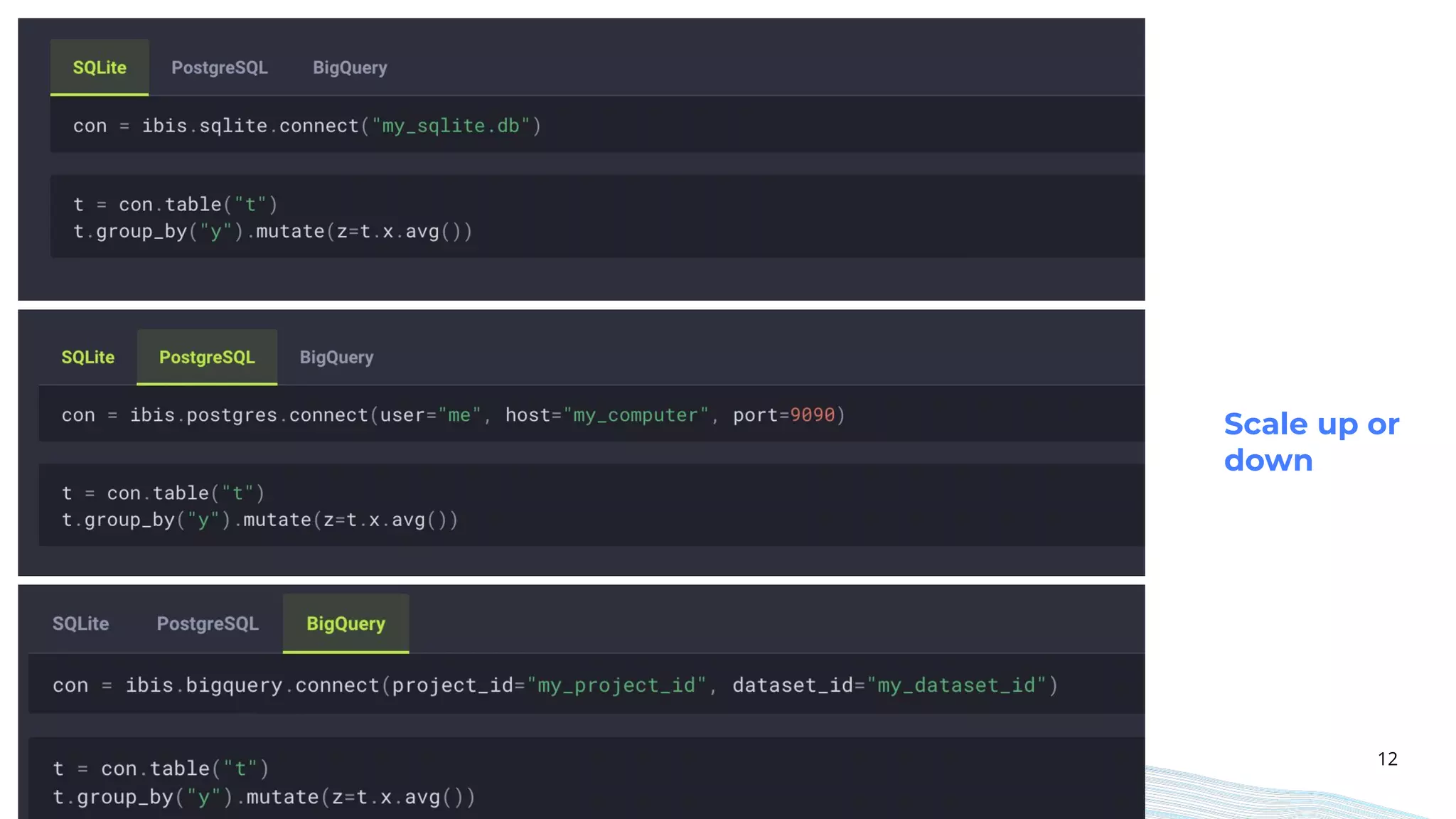Click the port value 9090

tap(812, 415)
